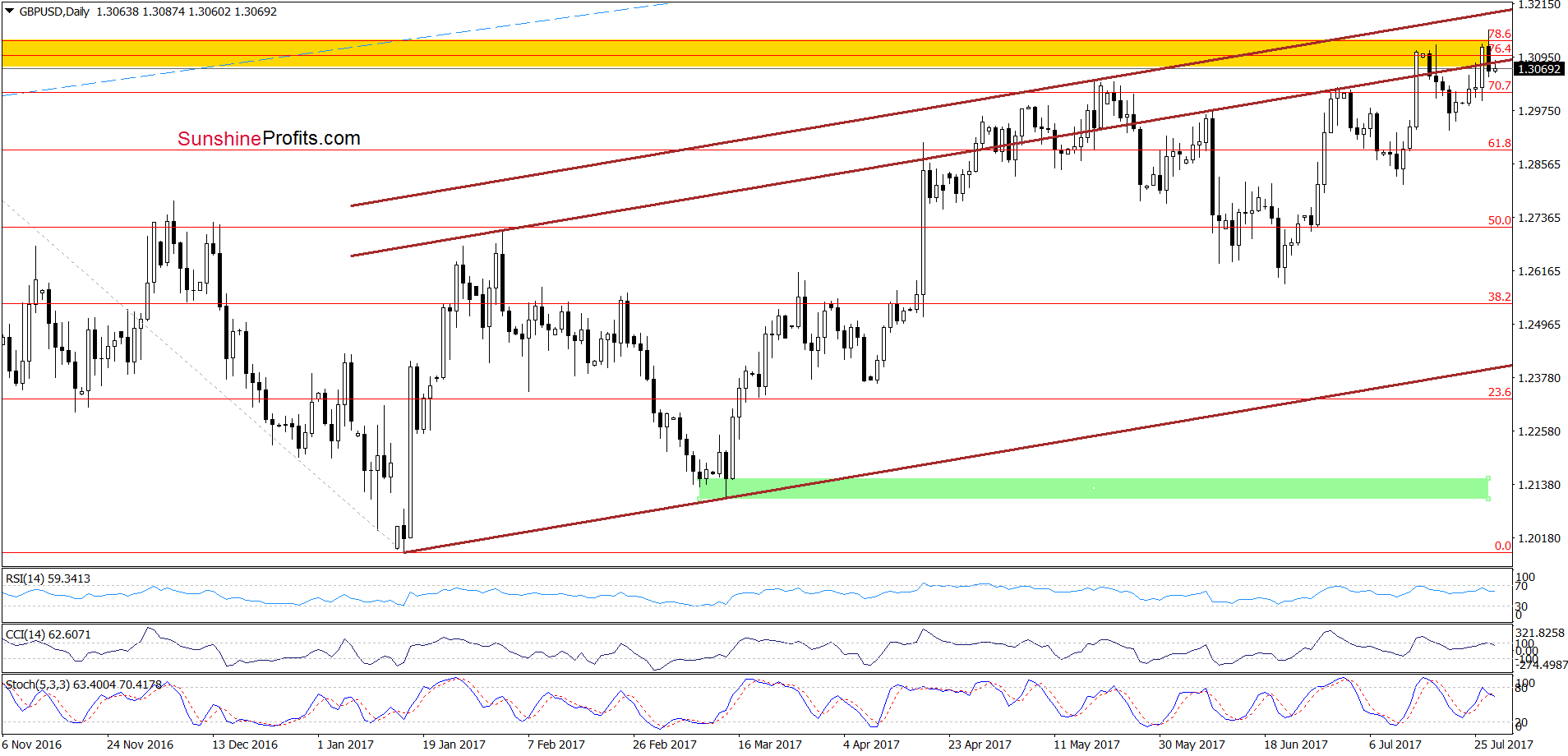Click the 1.26165 price axis value
This screenshot has width=1568, height=756.
click(1538, 271)
